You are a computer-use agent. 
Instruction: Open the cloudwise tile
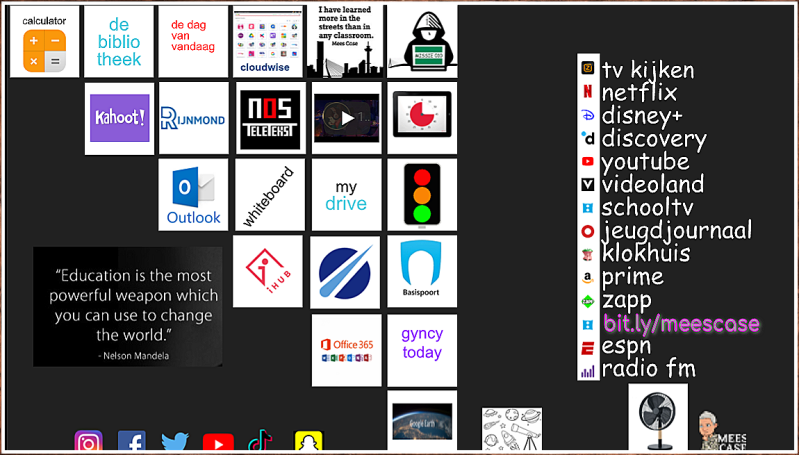click(x=268, y=41)
